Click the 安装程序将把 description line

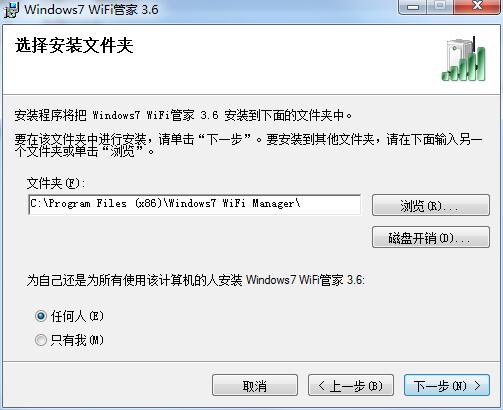coord(183,115)
